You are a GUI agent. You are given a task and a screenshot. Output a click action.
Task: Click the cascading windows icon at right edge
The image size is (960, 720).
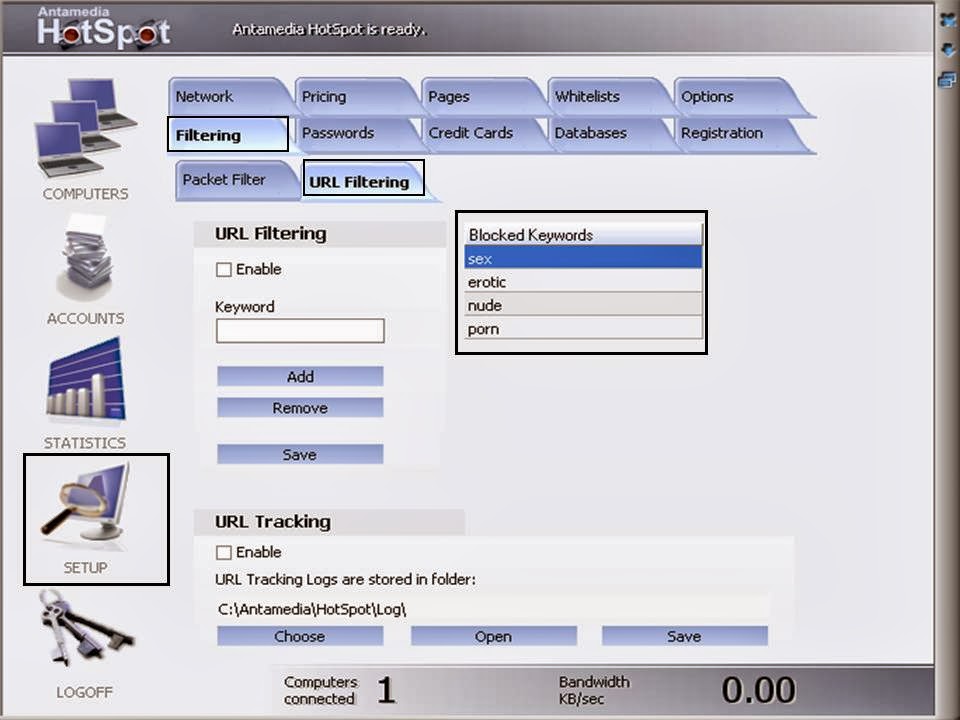(x=948, y=80)
